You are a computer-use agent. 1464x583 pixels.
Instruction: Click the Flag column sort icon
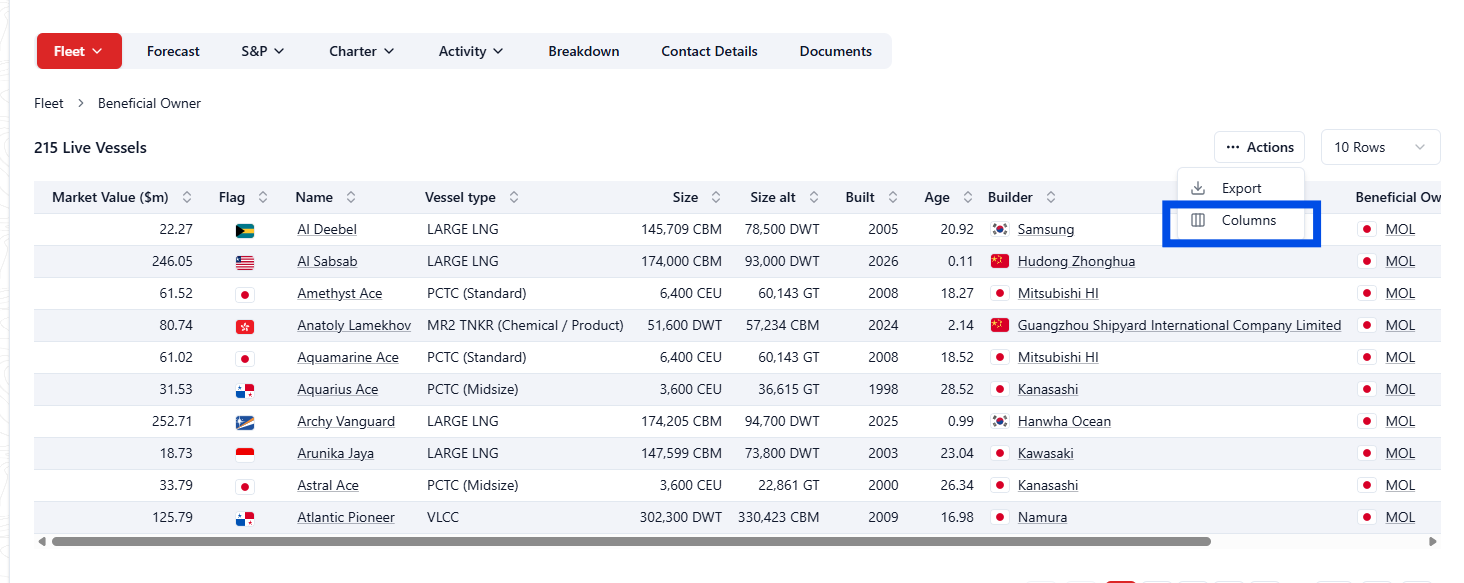[x=263, y=197]
